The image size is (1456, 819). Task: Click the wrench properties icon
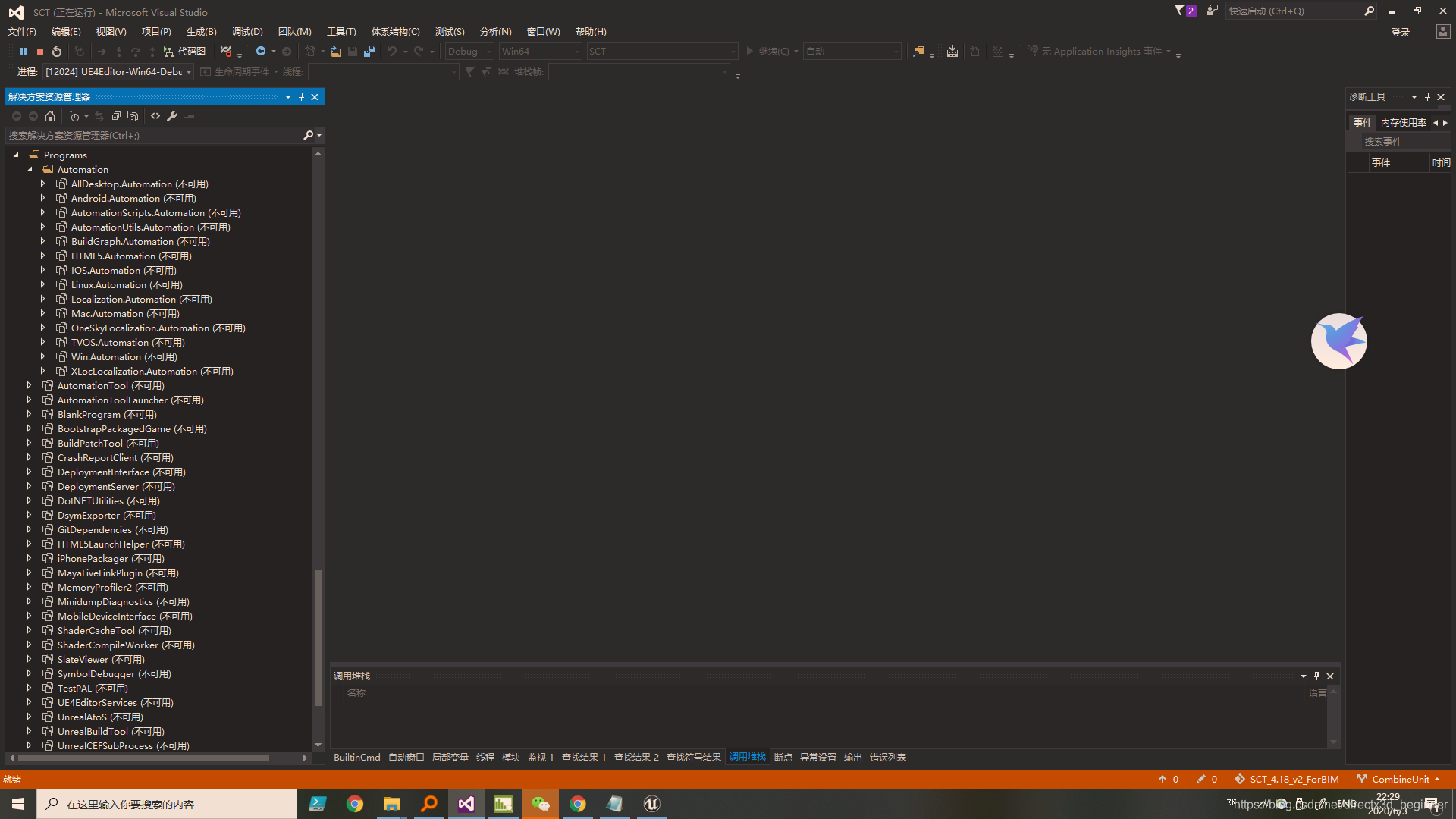[x=172, y=116]
